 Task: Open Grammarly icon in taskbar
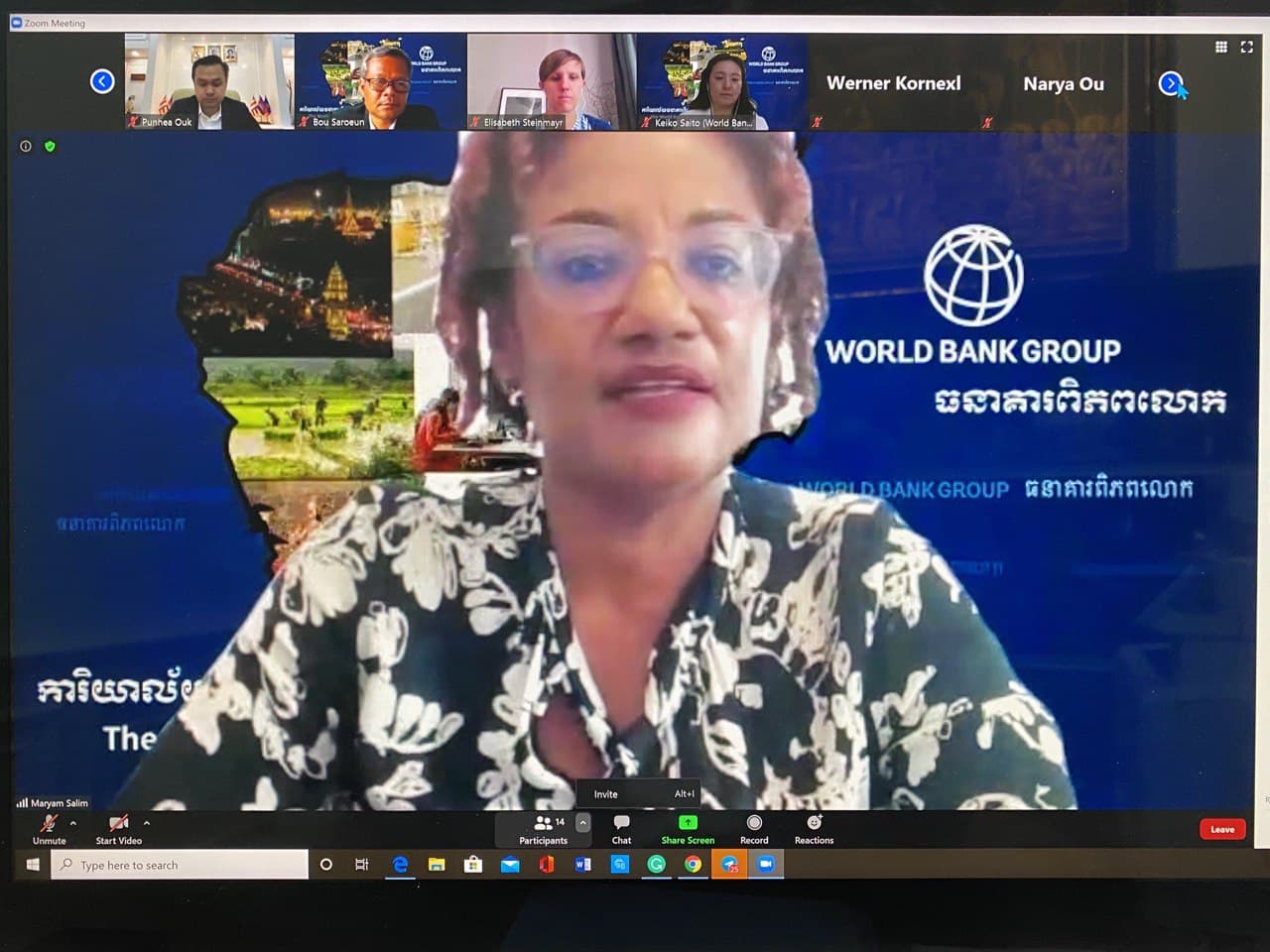tap(656, 865)
